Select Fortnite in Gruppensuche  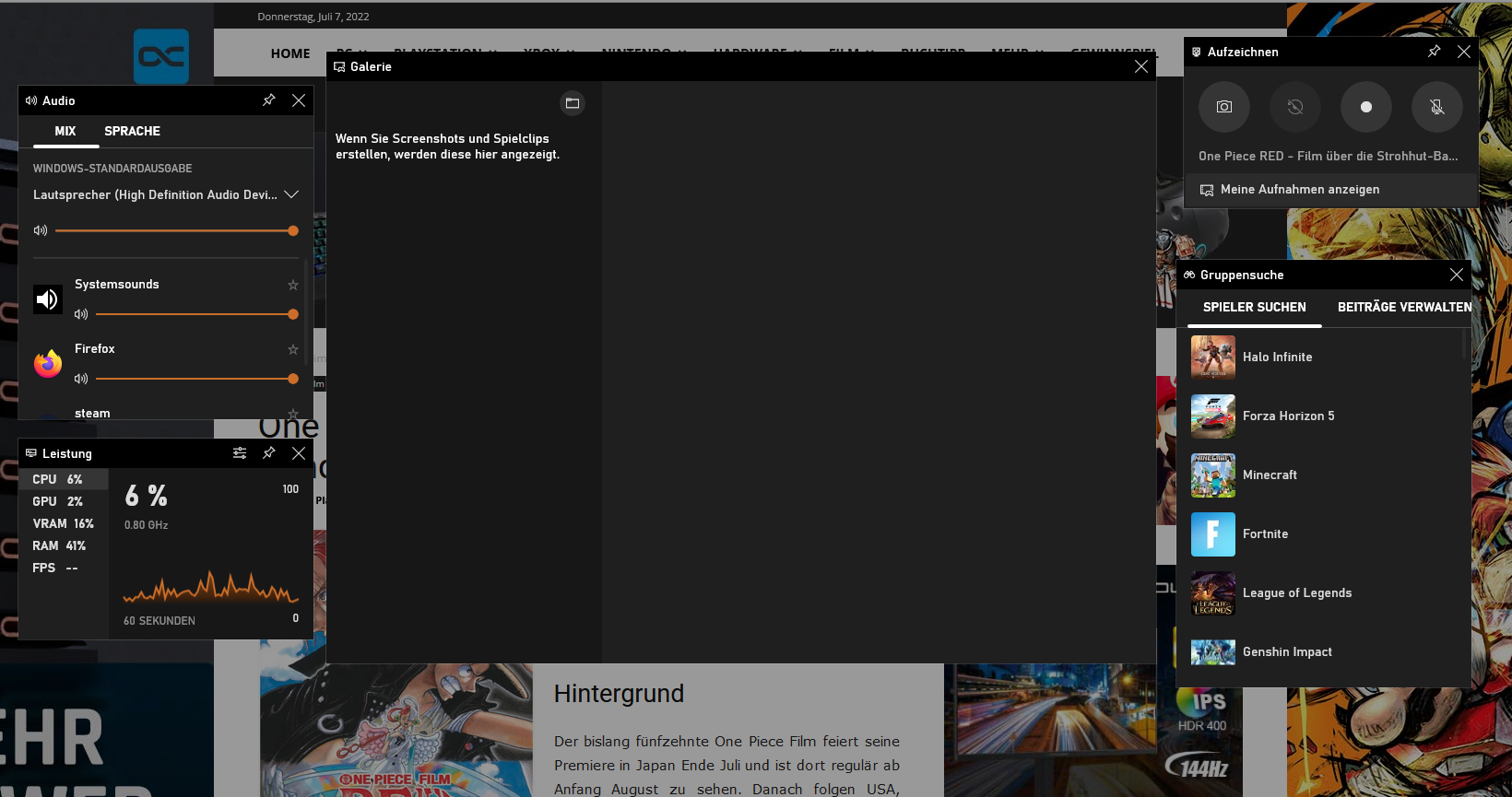1324,534
